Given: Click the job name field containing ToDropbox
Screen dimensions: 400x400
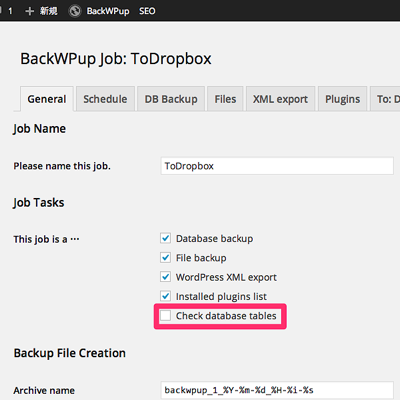Looking at the screenshot, I should coord(277,166).
